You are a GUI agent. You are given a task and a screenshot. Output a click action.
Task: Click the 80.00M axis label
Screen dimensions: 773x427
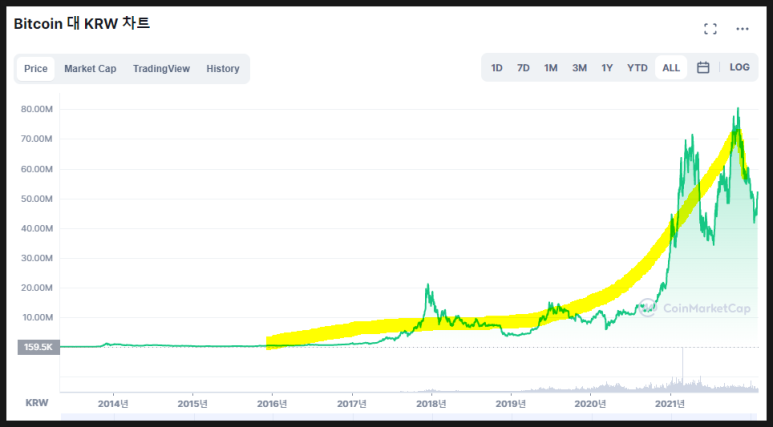36,109
